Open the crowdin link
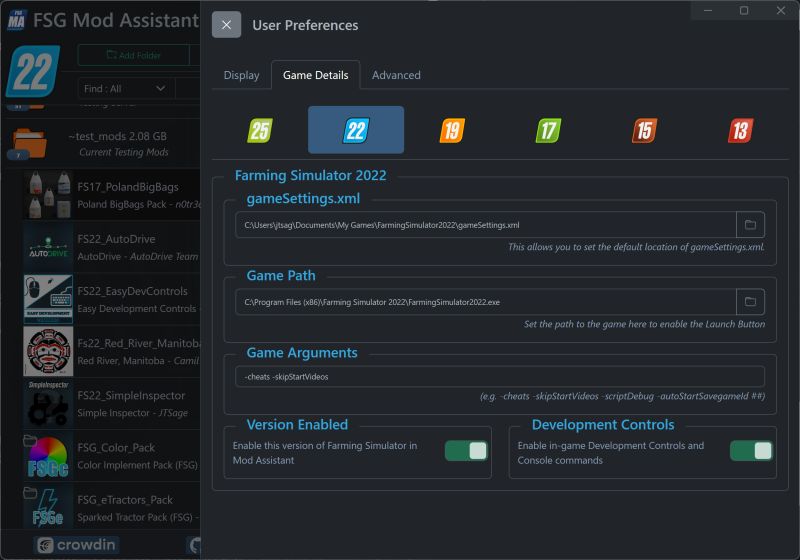 pyautogui.click(x=77, y=545)
